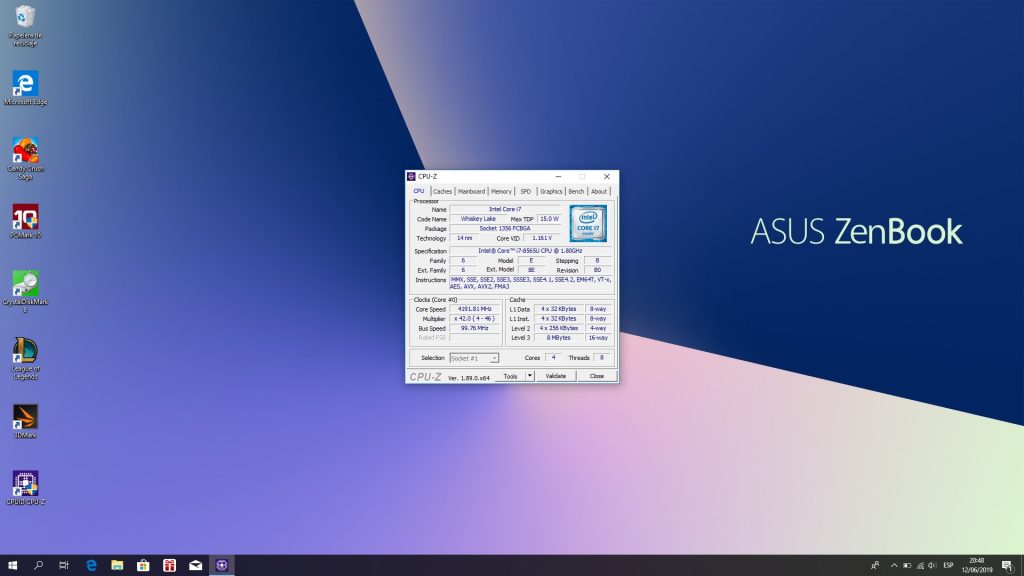Open the Recycle Bin desktop icon
The width and height of the screenshot is (1024, 576).
pyautogui.click(x=25, y=18)
